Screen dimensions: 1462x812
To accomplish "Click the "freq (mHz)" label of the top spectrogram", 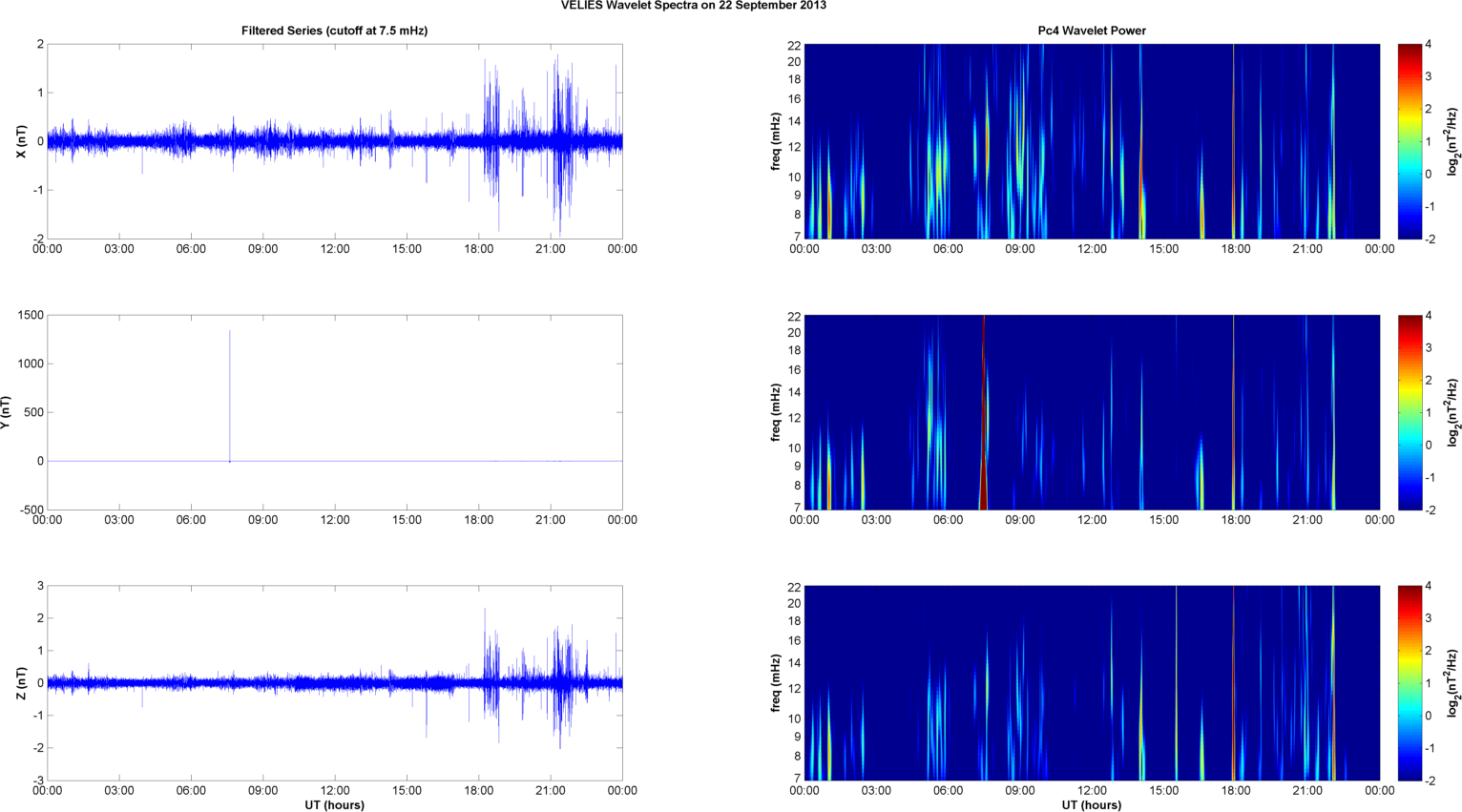I will pos(777,141).
